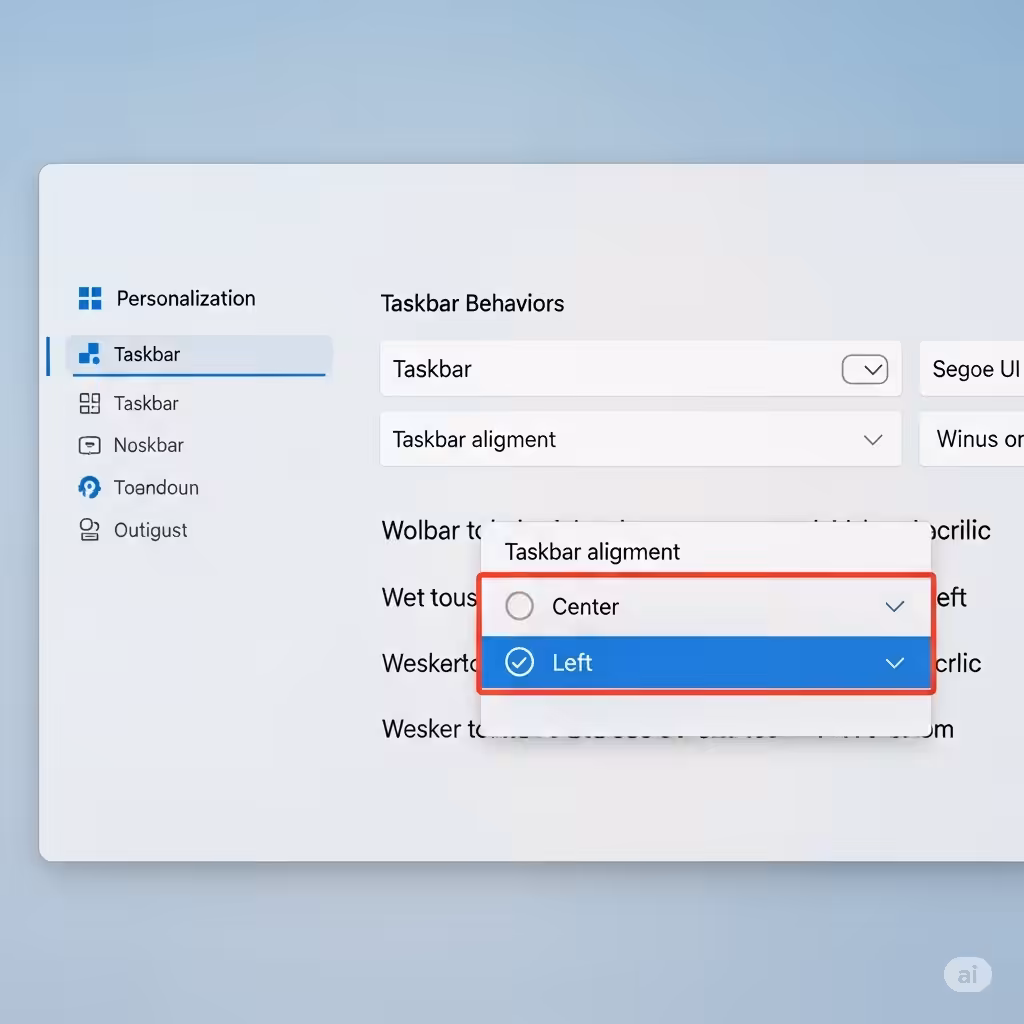1024x1024 pixels.
Task: Click the Weskerto setting text
Action: [x=430, y=664]
